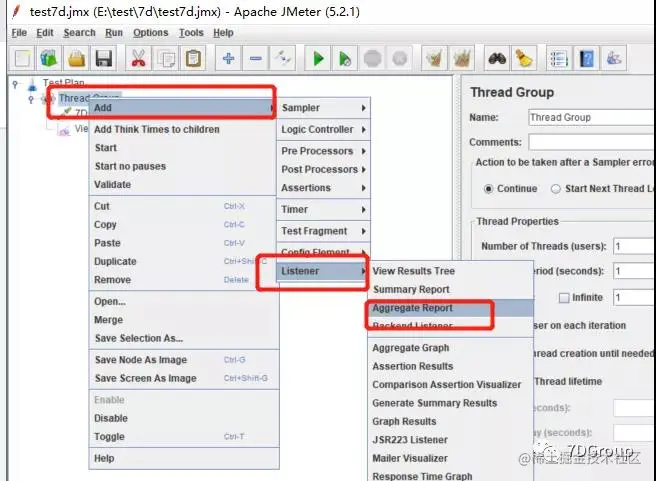
Task: Select Listener submenu entry
Action: 323,271
